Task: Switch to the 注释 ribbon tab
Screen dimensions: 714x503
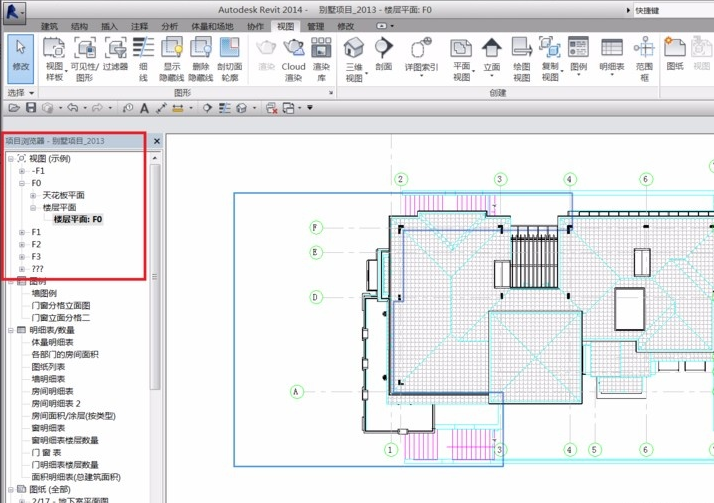Action: (x=139, y=26)
